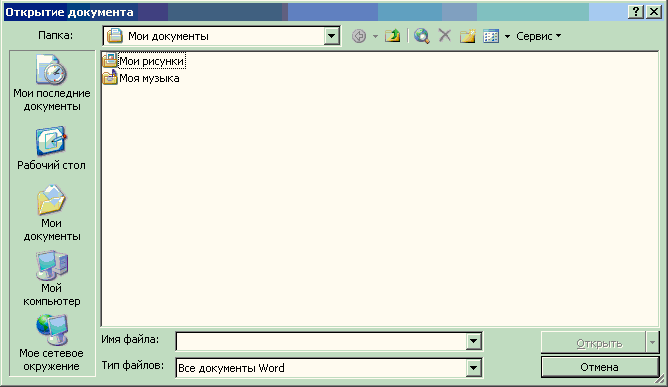Click the Мои документы folder icon in Папка box

pos(115,36)
